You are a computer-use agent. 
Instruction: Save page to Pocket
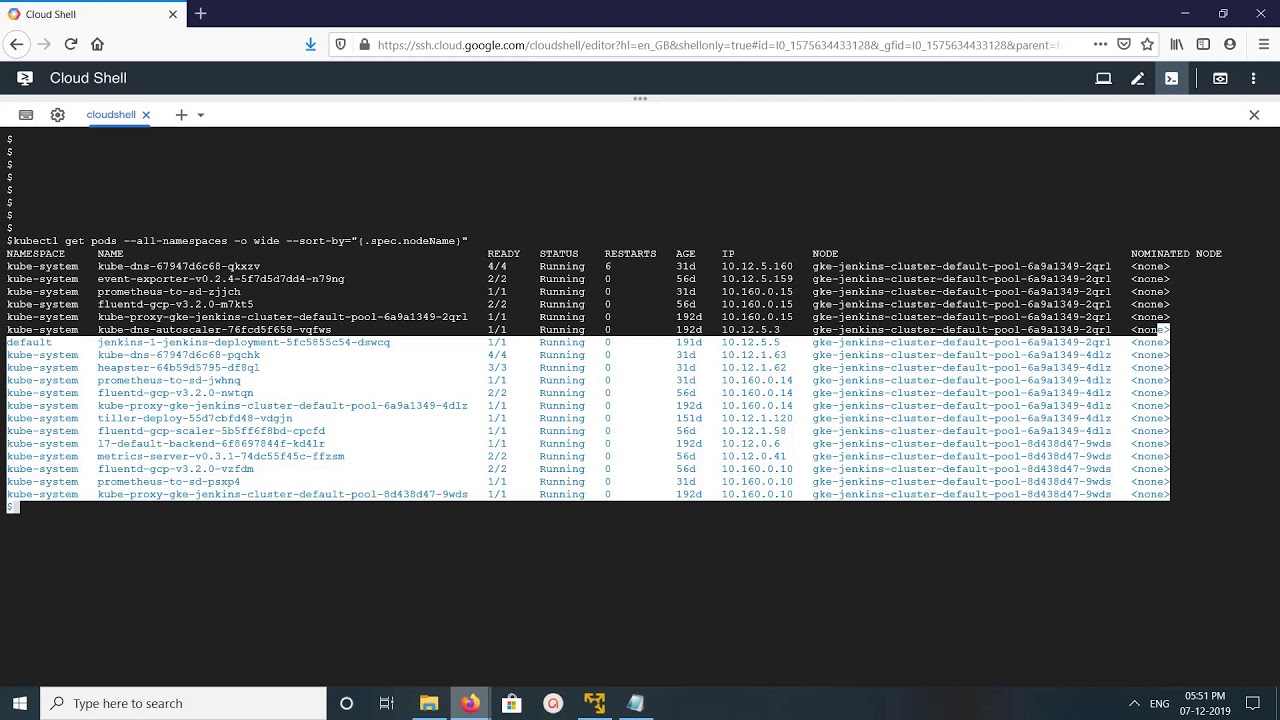(x=1124, y=44)
